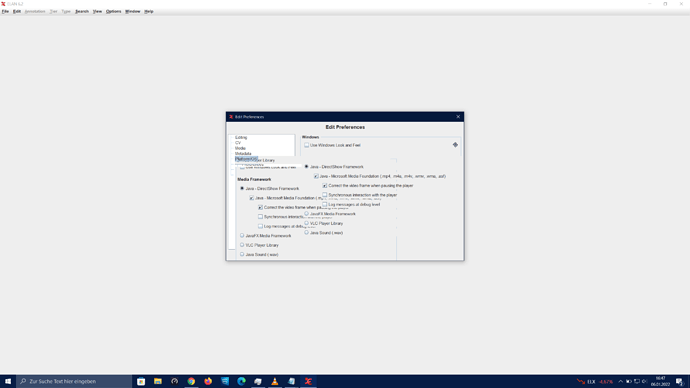This screenshot has width=690, height=388.
Task: Open Google Chrome from the taskbar
Action: pos(191,381)
